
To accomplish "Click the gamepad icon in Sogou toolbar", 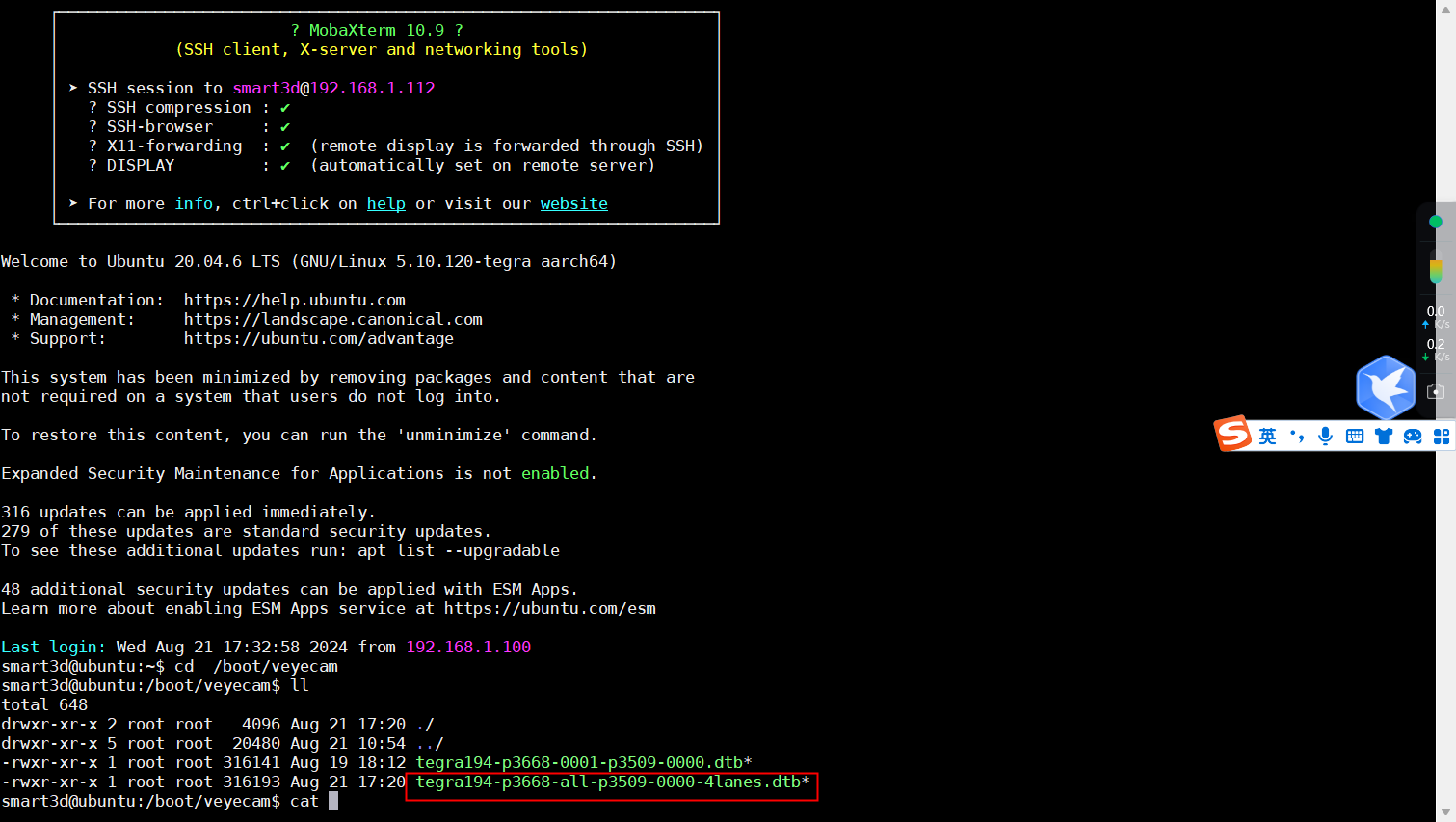I will click(x=1413, y=437).
